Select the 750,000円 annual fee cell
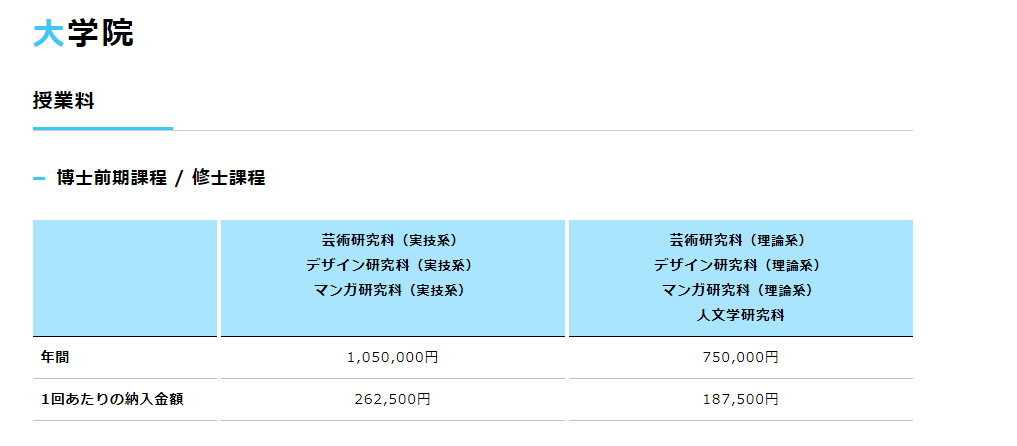 (740, 357)
